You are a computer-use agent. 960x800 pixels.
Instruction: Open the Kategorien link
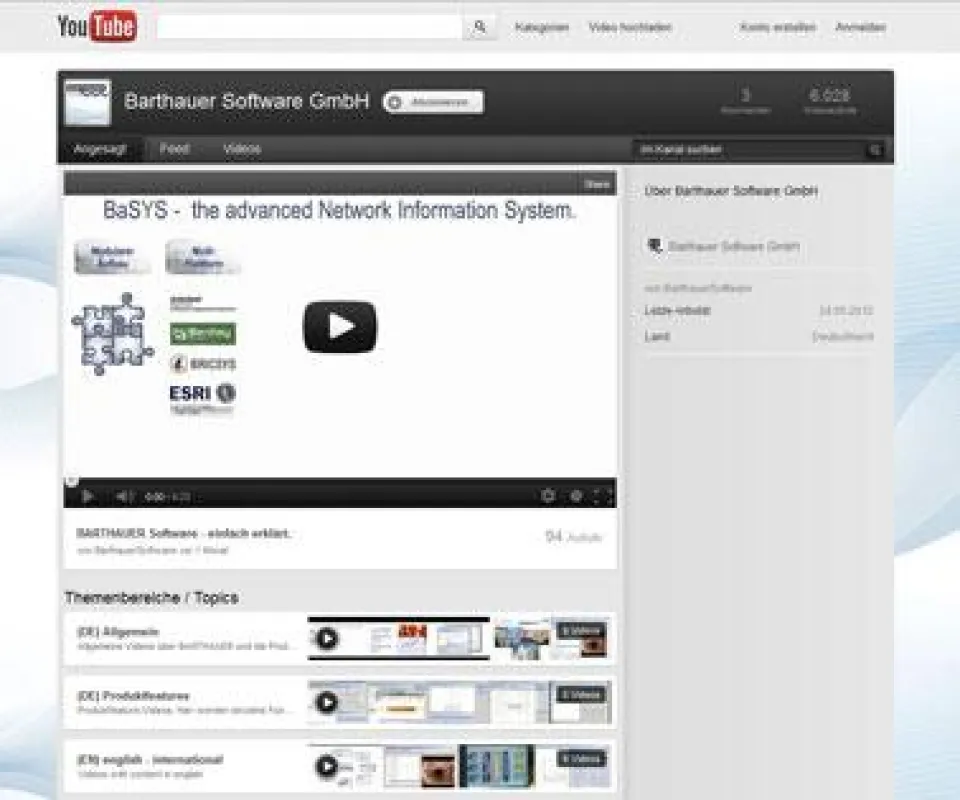(542, 27)
